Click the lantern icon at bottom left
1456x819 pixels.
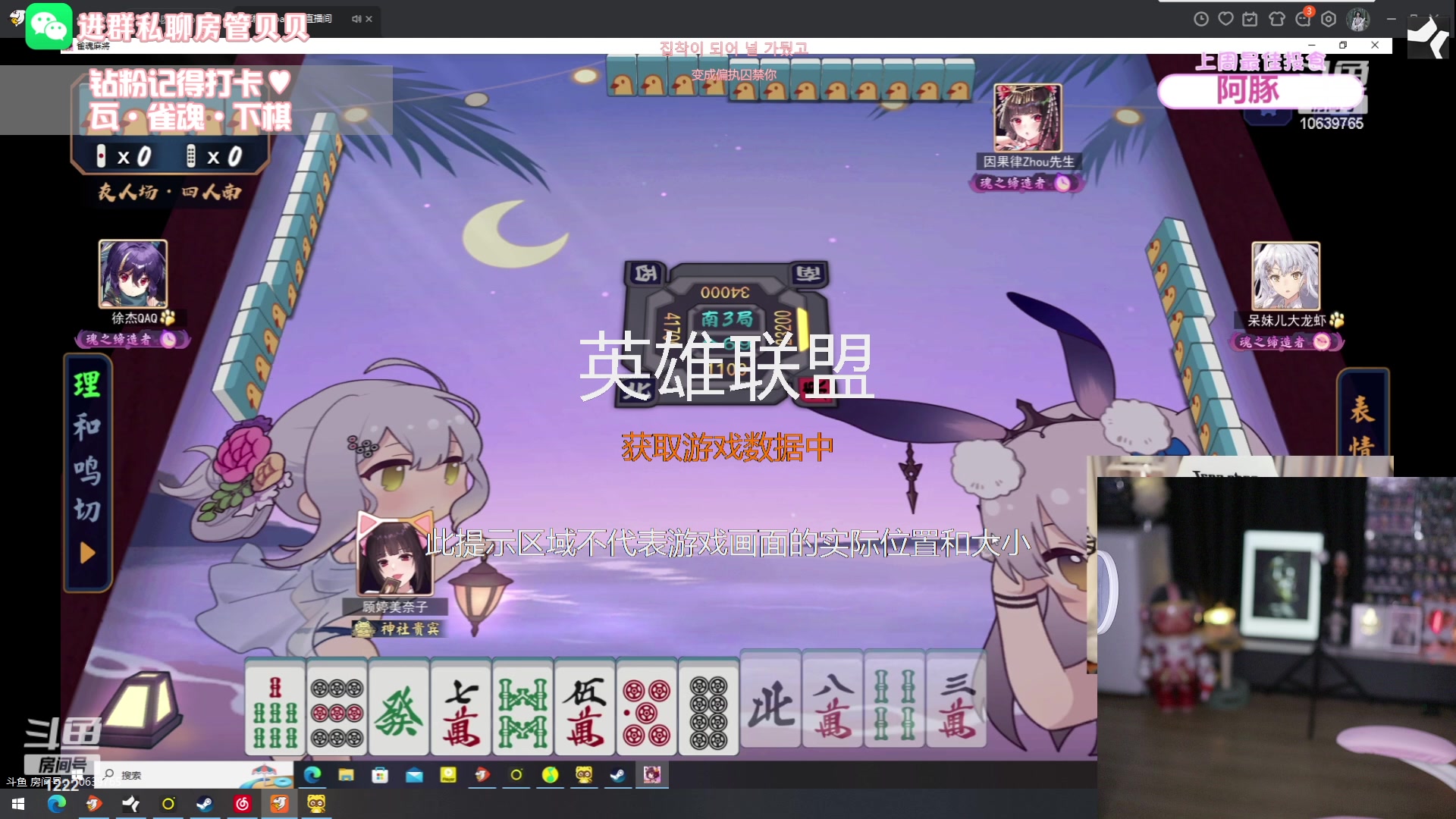coord(142,709)
